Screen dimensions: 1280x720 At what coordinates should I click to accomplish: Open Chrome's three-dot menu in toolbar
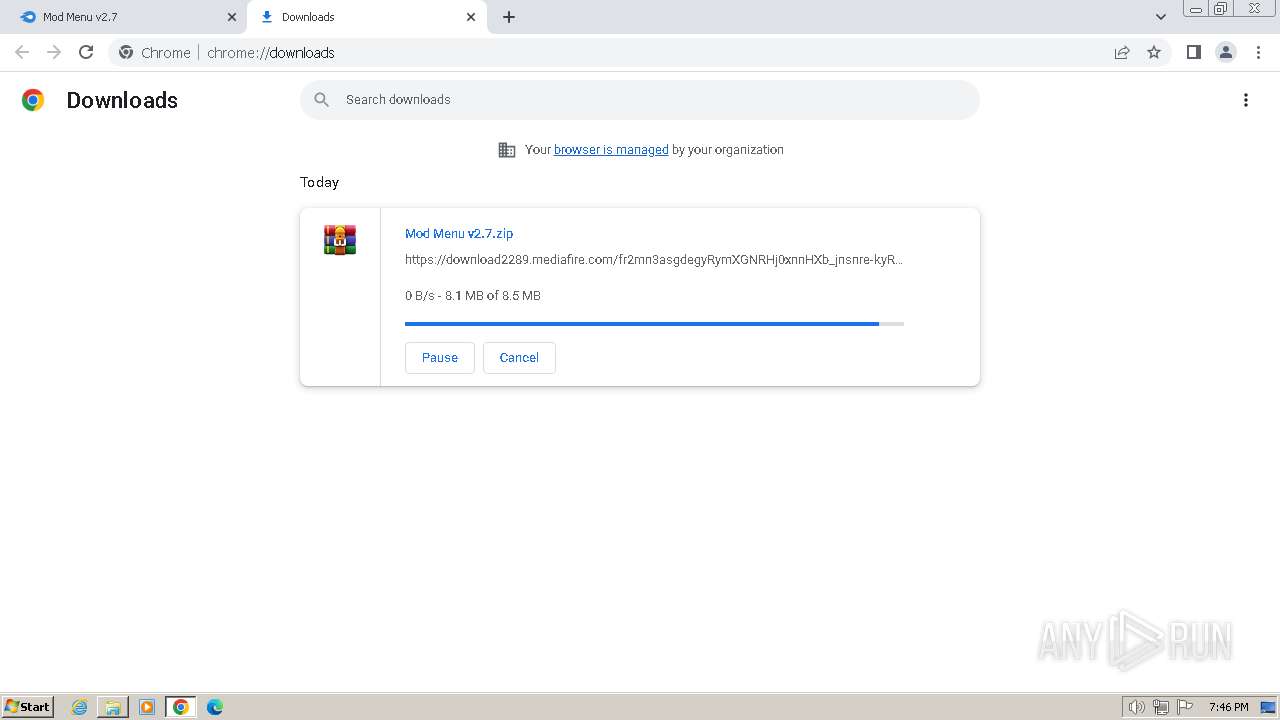coord(1258,52)
